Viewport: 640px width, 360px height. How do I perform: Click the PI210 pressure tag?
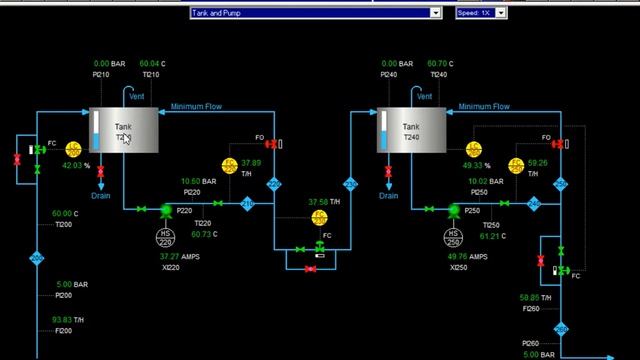click(x=101, y=75)
